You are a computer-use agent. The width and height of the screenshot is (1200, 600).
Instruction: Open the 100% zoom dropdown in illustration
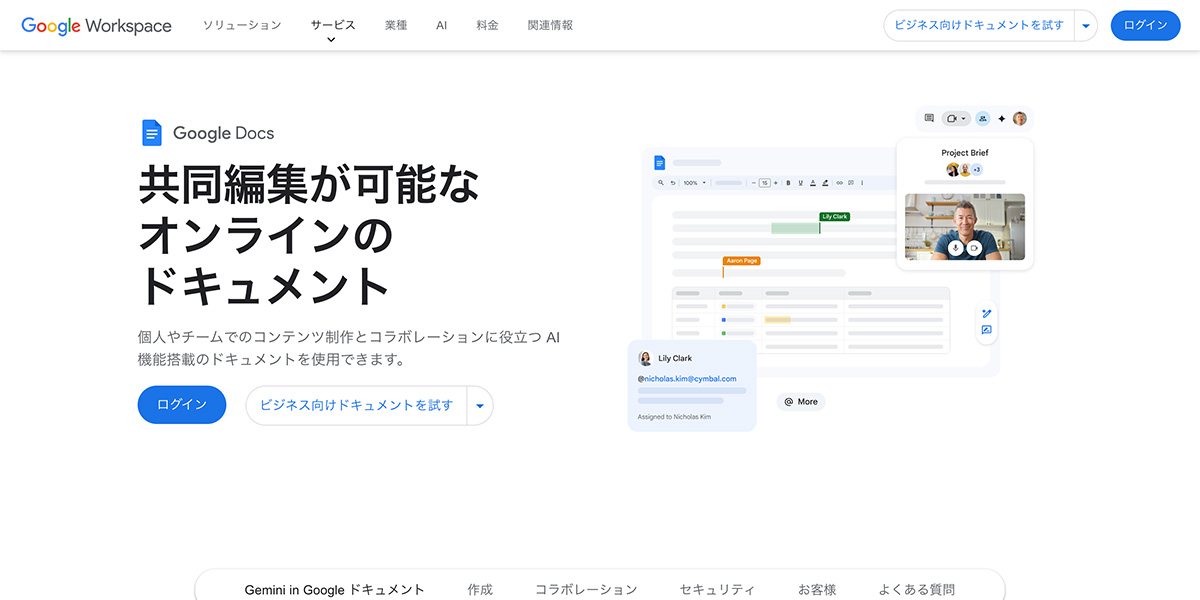tap(695, 183)
